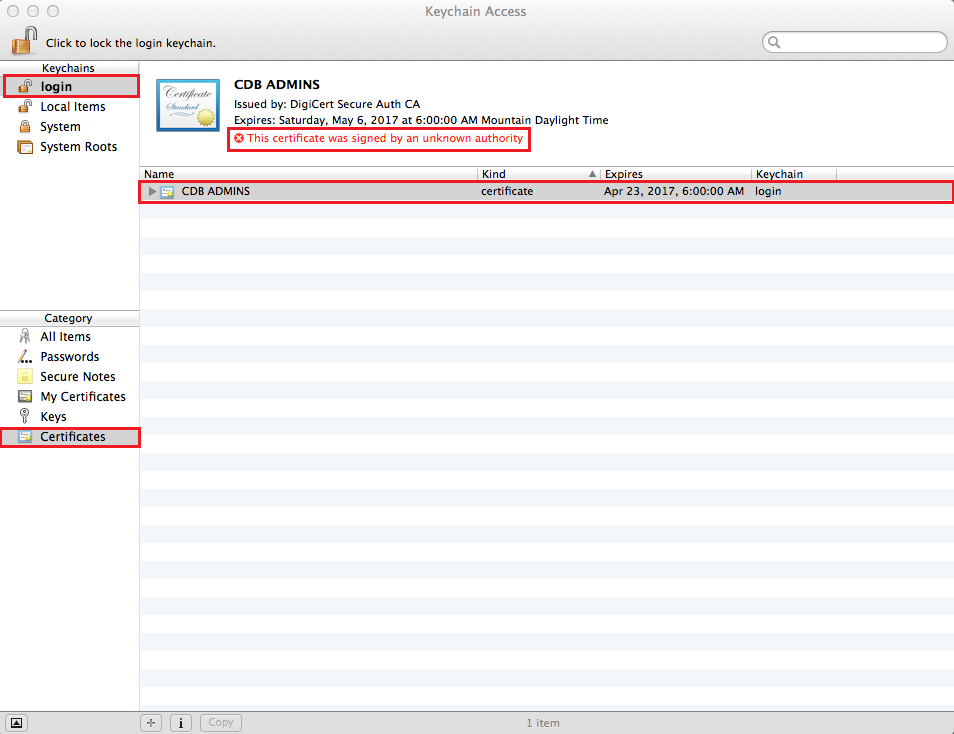Click the info button in bottom bar

coord(181,722)
